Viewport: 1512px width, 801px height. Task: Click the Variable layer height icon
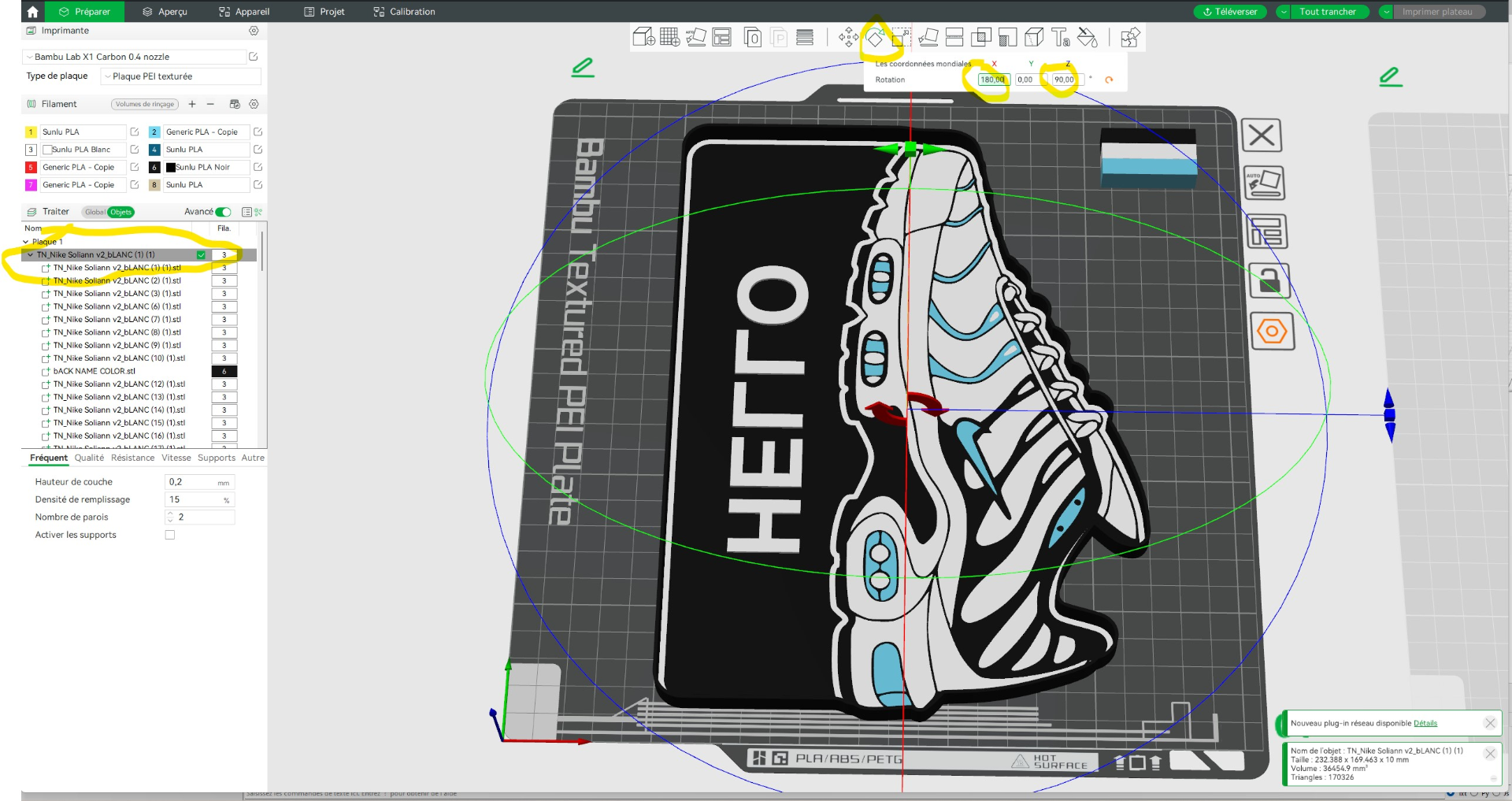coord(805,37)
